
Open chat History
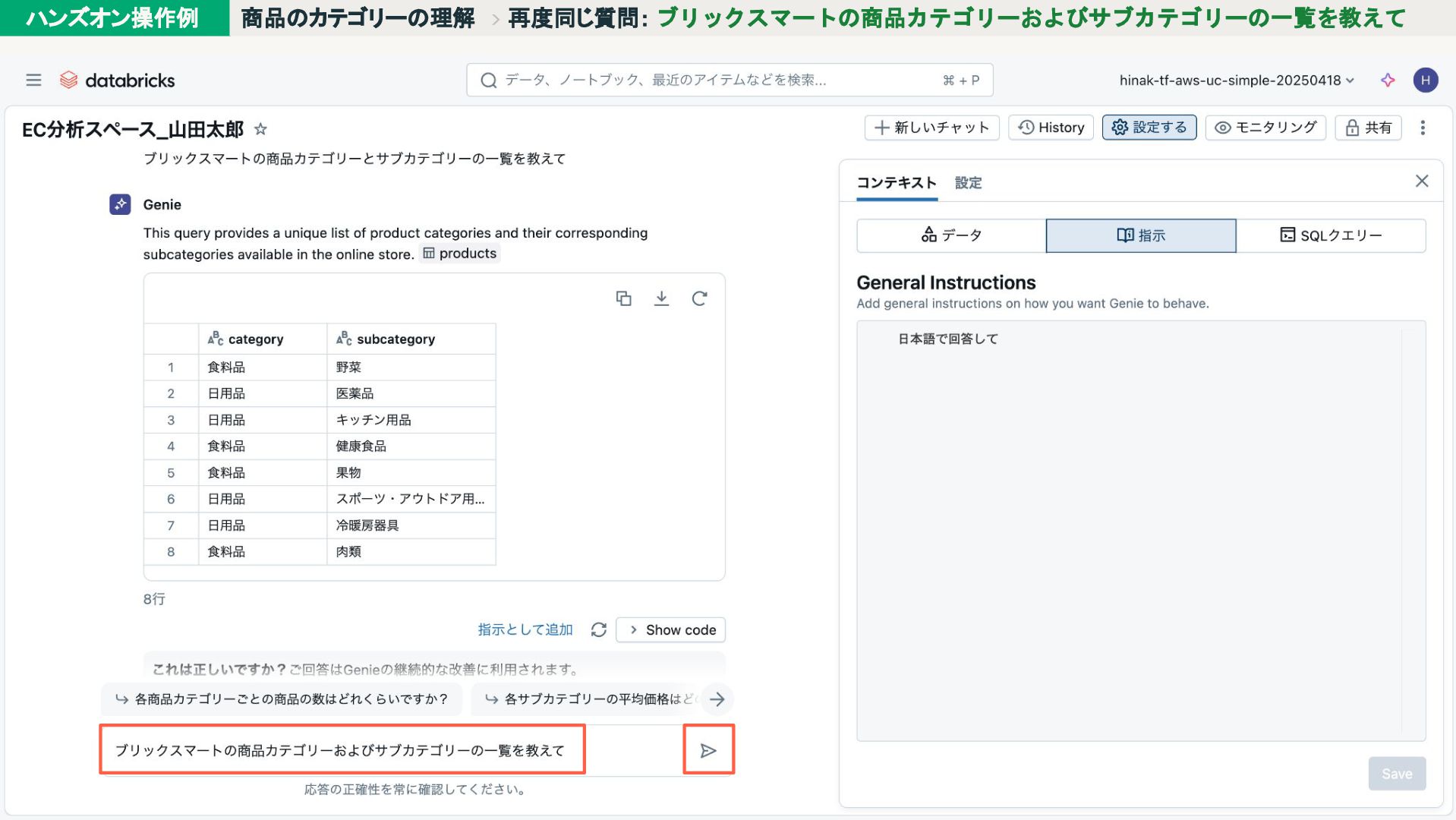point(1051,128)
